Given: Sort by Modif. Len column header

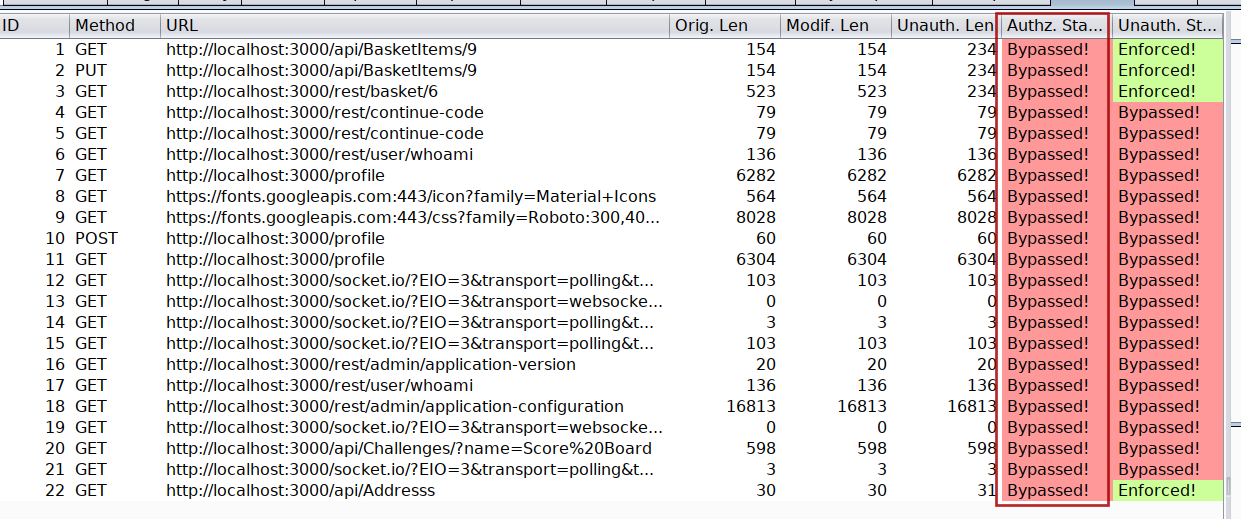Looking at the screenshot, I should (x=836, y=25).
